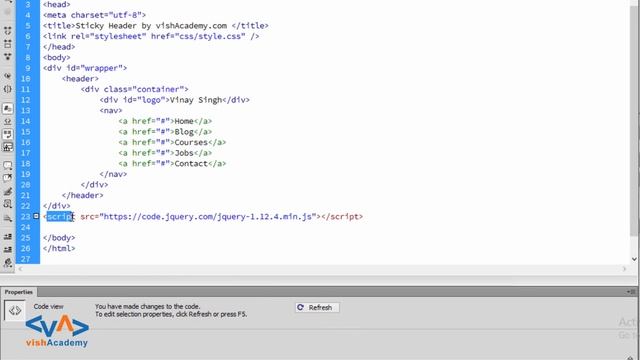The image size is (640, 360).
Task: Collapse the code block at line 23
Action: pos(36,216)
